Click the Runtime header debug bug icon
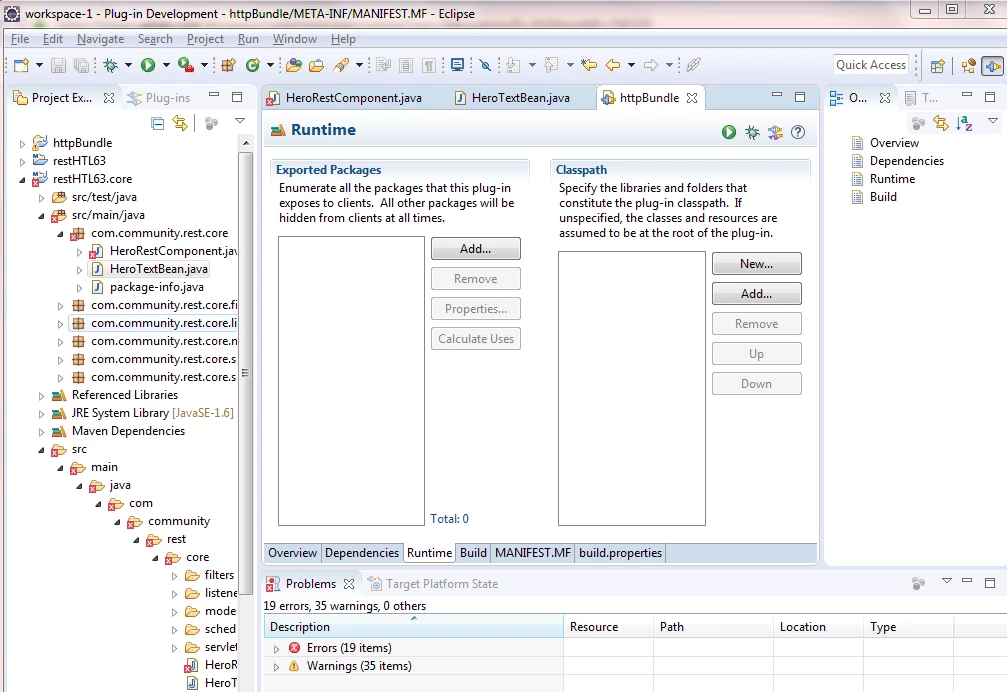This screenshot has height=692, width=1007. pyautogui.click(x=752, y=132)
